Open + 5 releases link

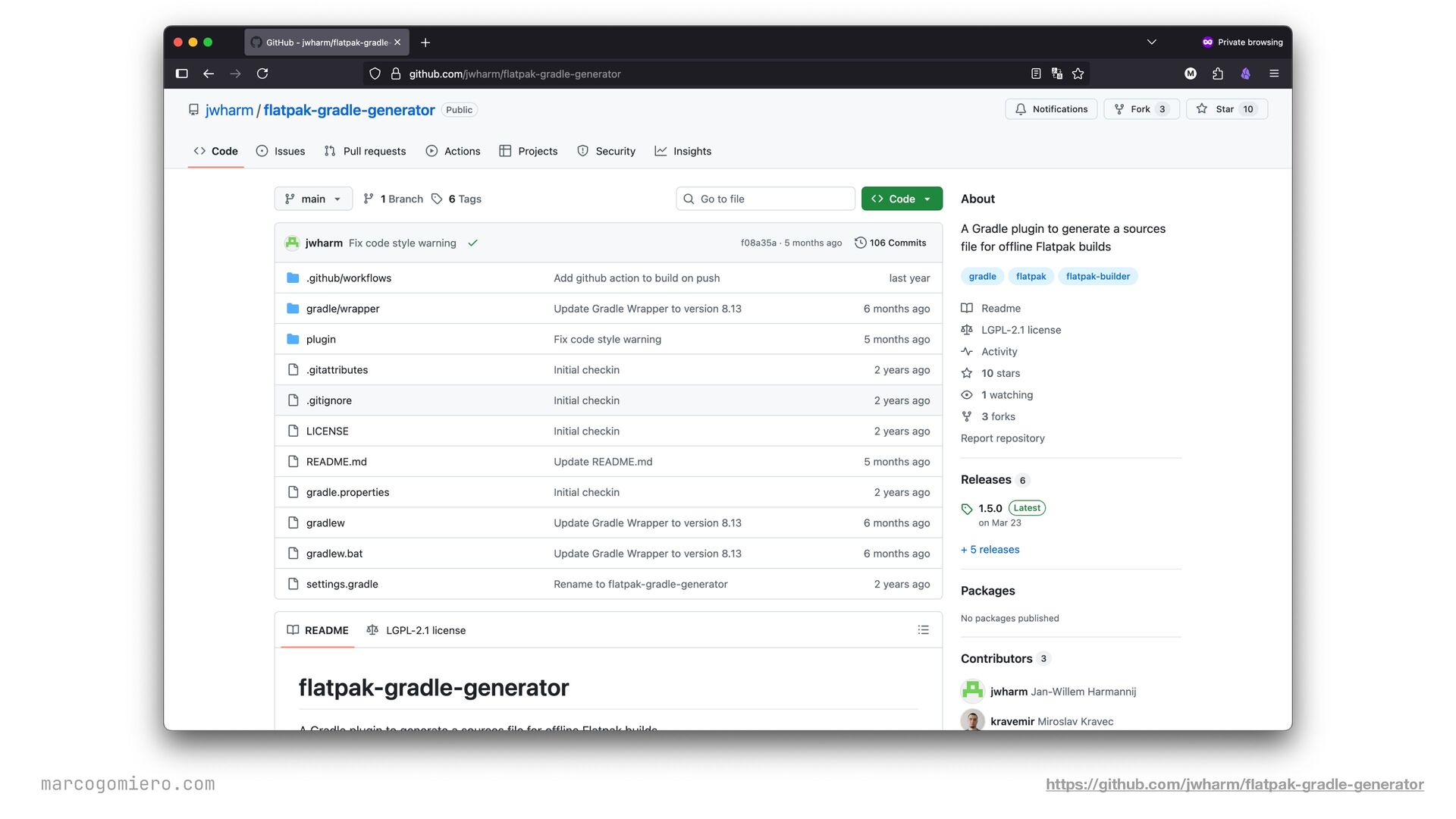pos(990,550)
